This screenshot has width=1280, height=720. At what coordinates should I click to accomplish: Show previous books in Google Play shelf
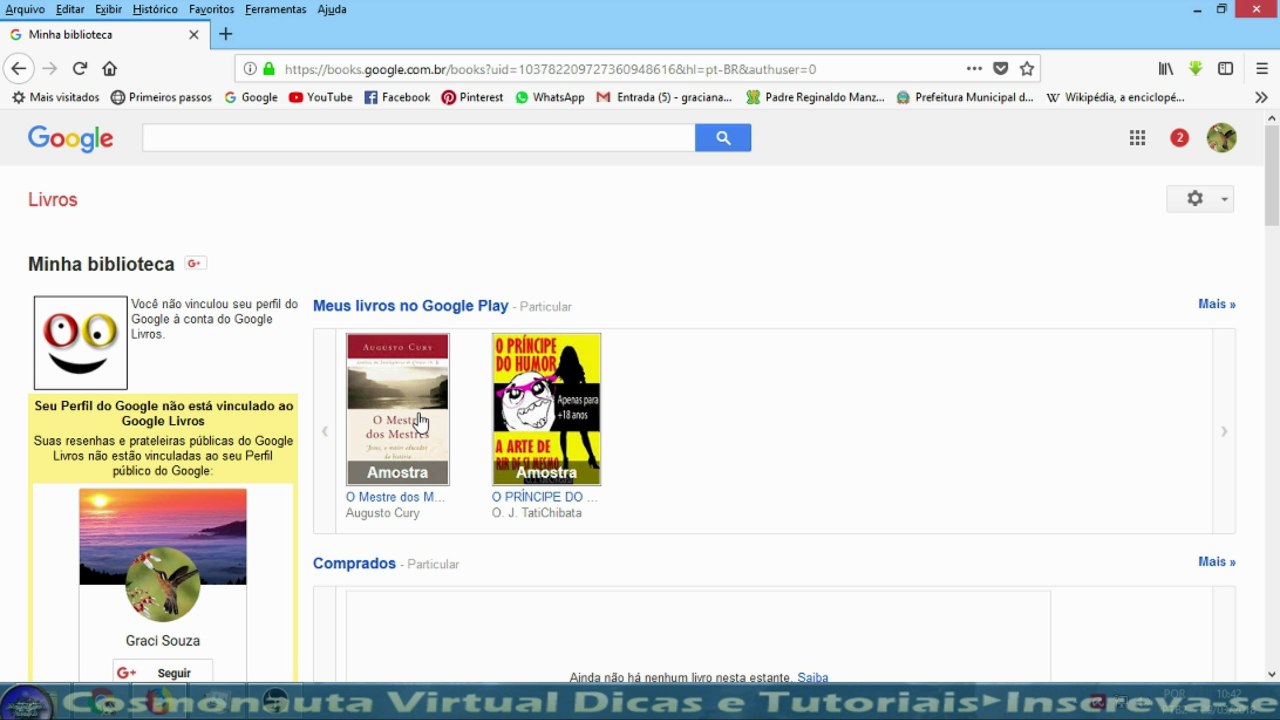pyautogui.click(x=325, y=431)
